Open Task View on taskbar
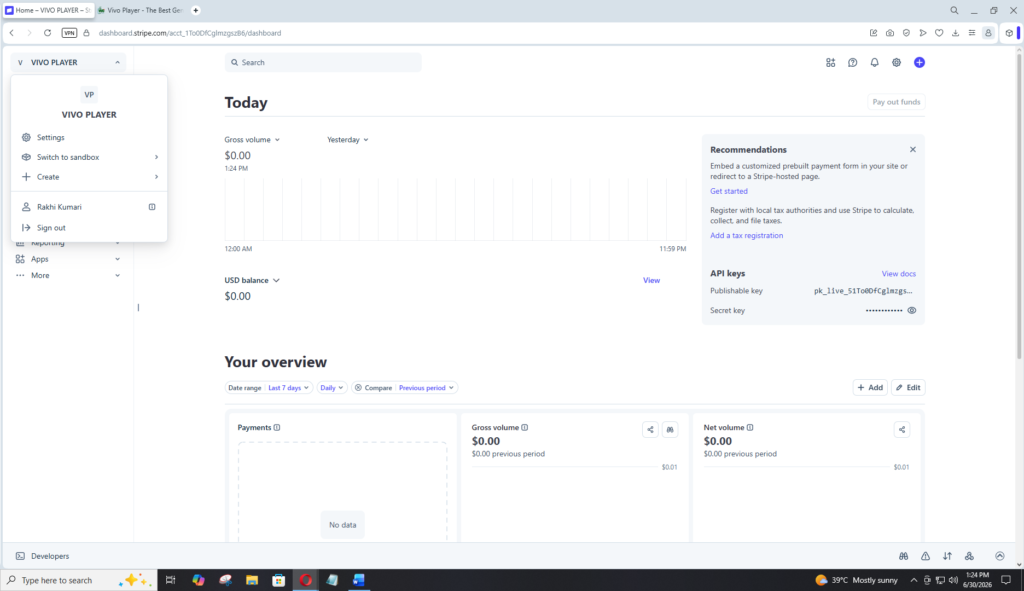The height and width of the screenshot is (591, 1024). tap(170, 580)
